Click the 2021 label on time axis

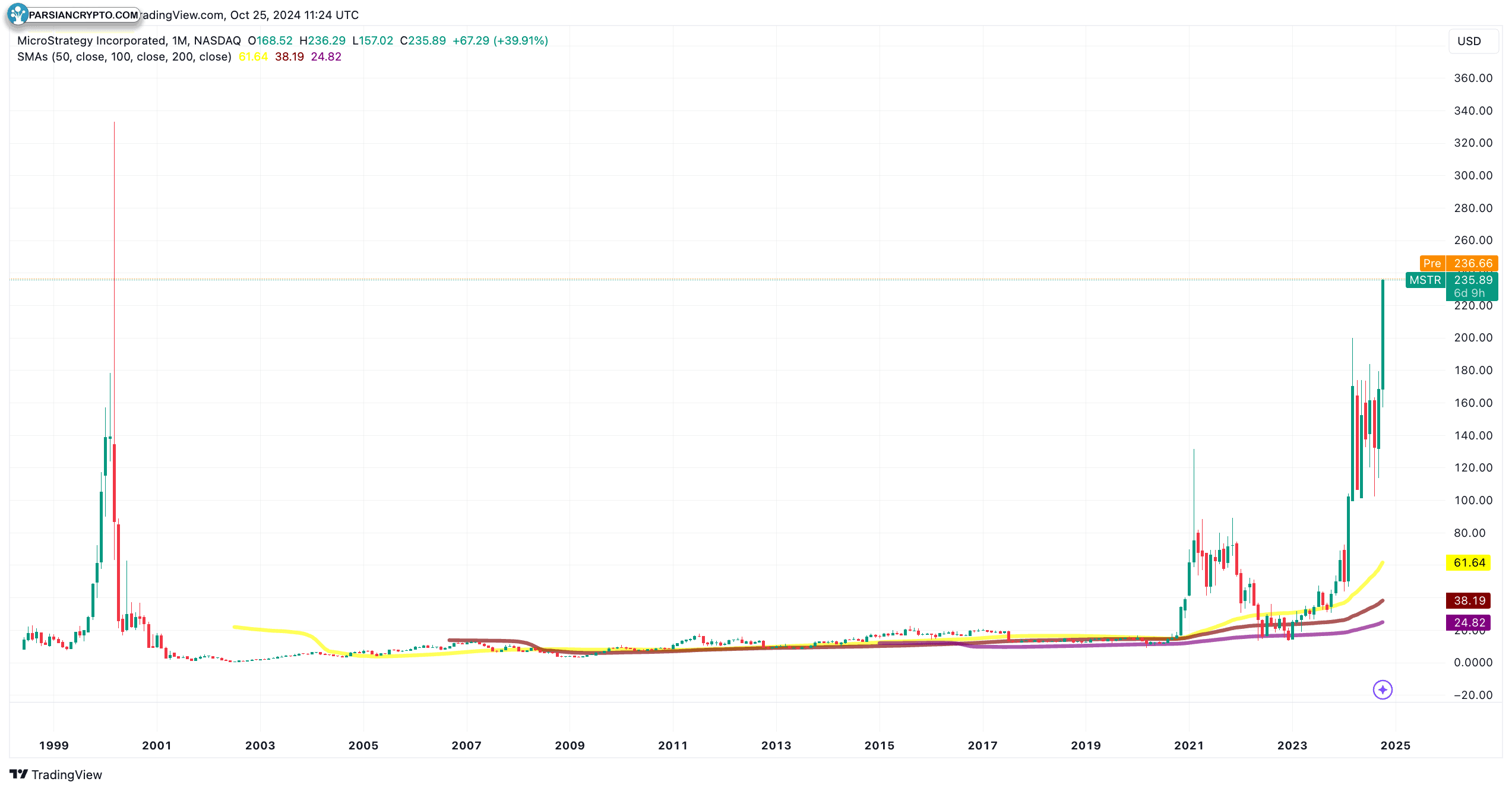(x=1189, y=745)
